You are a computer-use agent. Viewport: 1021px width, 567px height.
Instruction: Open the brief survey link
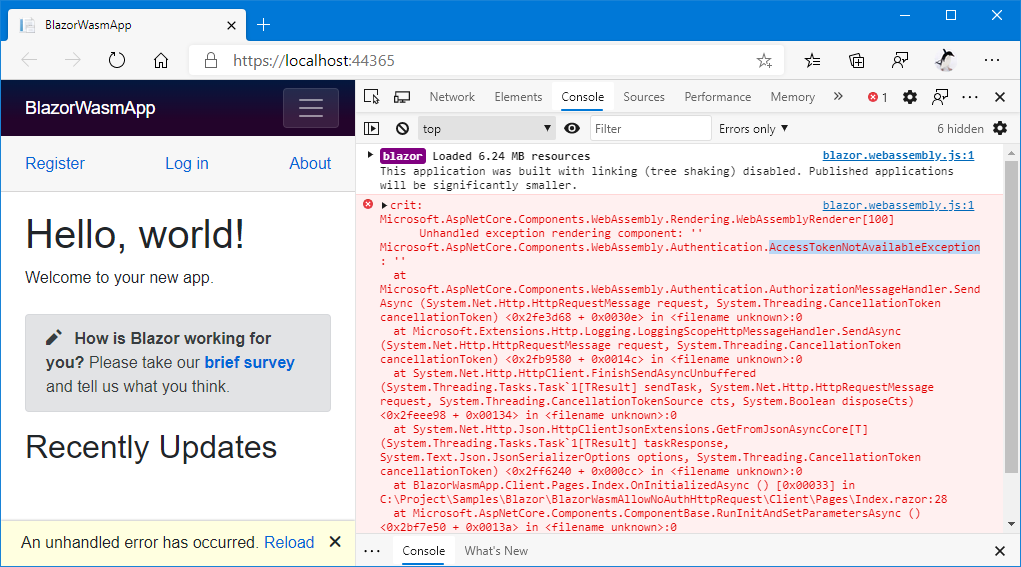click(249, 363)
